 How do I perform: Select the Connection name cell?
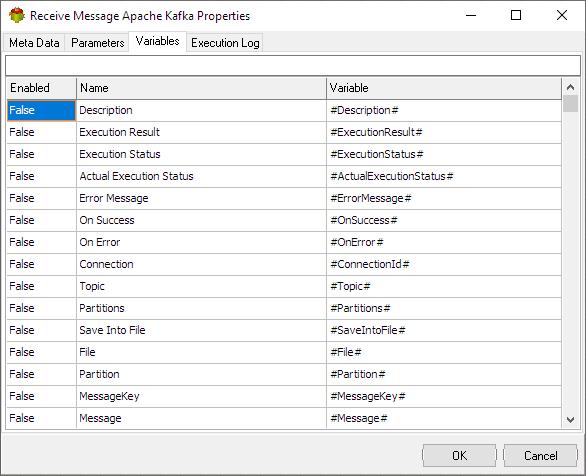pos(201,265)
